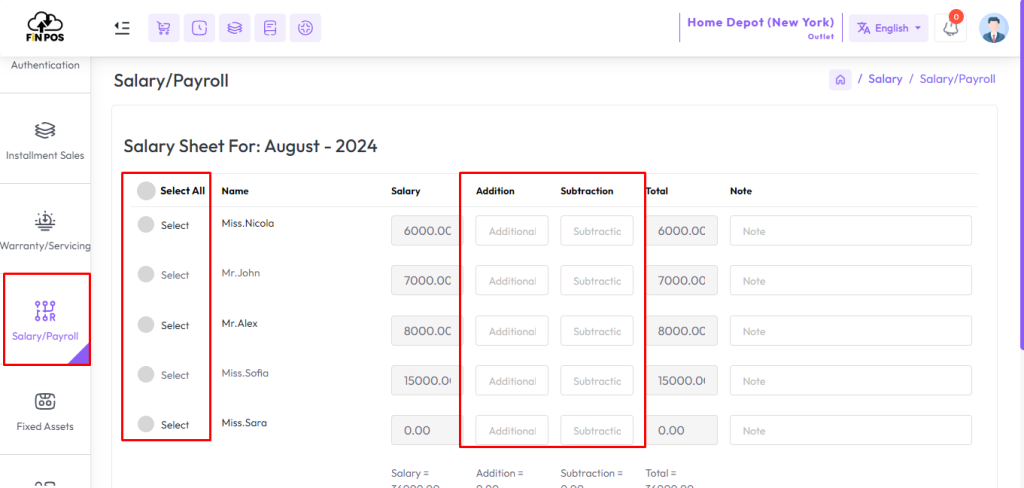Image resolution: width=1024 pixels, height=488 pixels.
Task: Click Addition field for Mr.Alex
Action: 512,331
